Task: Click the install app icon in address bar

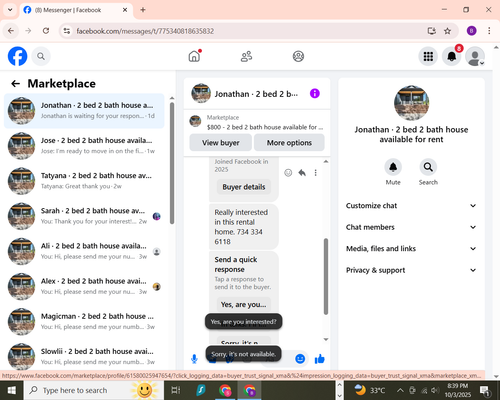Action: [x=432, y=31]
